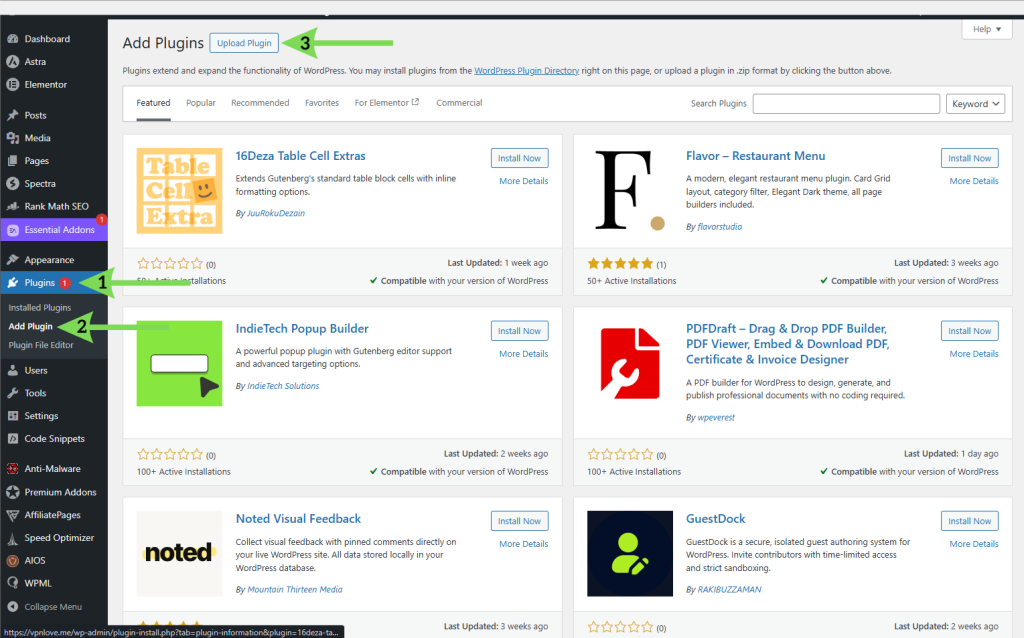View More Details for Noted Visual Feedback

[524, 544]
